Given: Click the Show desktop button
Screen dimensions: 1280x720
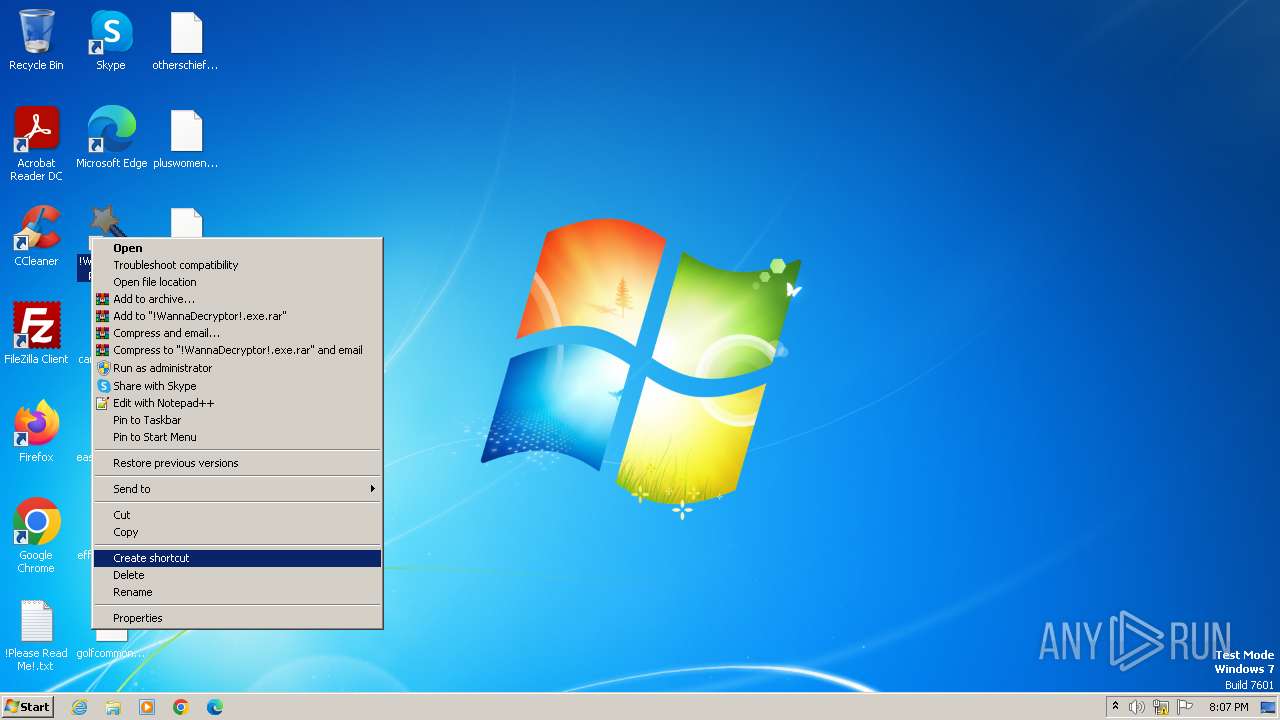Looking at the screenshot, I should 1268,707.
